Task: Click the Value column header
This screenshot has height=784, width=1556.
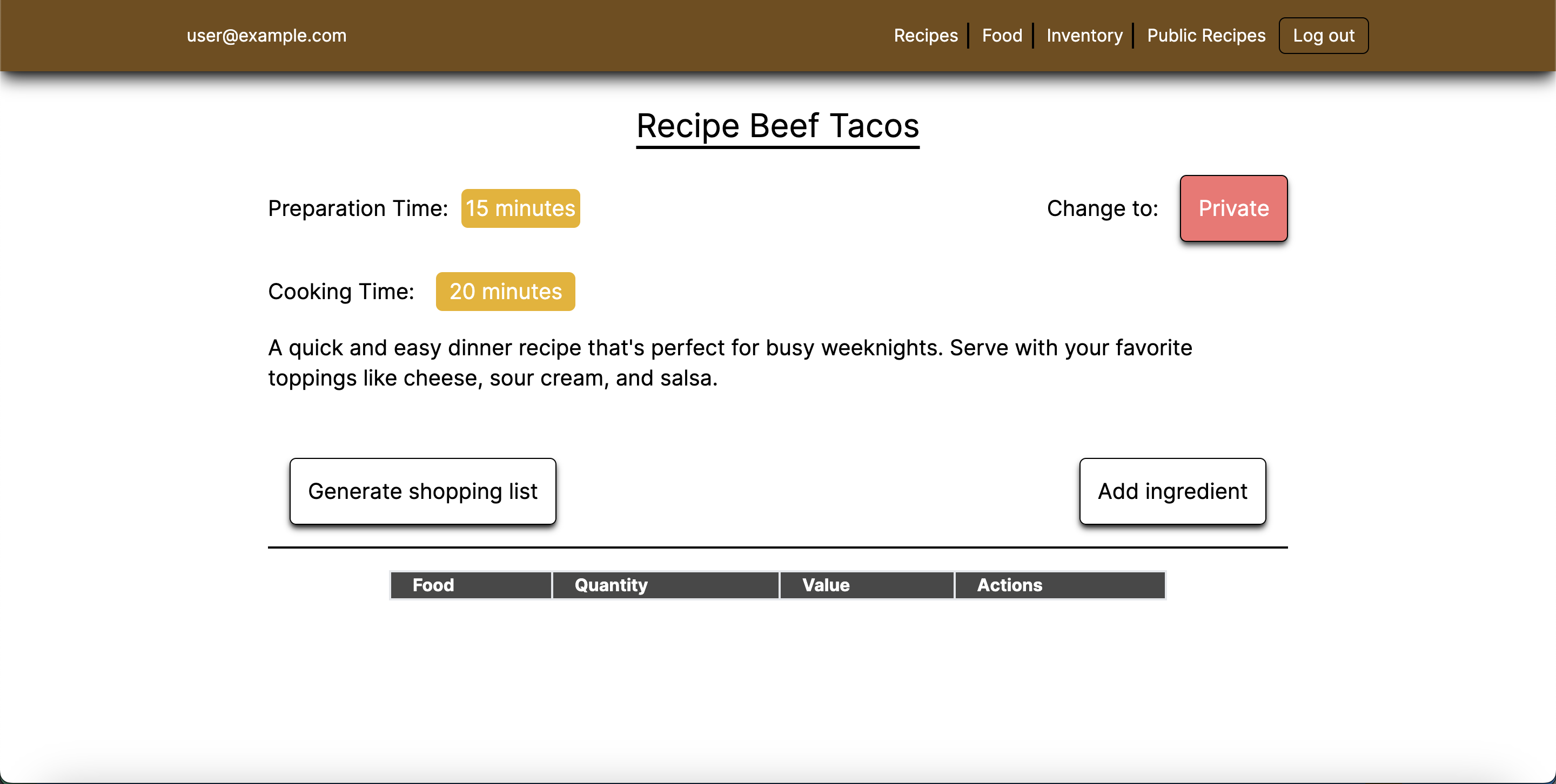Action: 825,585
